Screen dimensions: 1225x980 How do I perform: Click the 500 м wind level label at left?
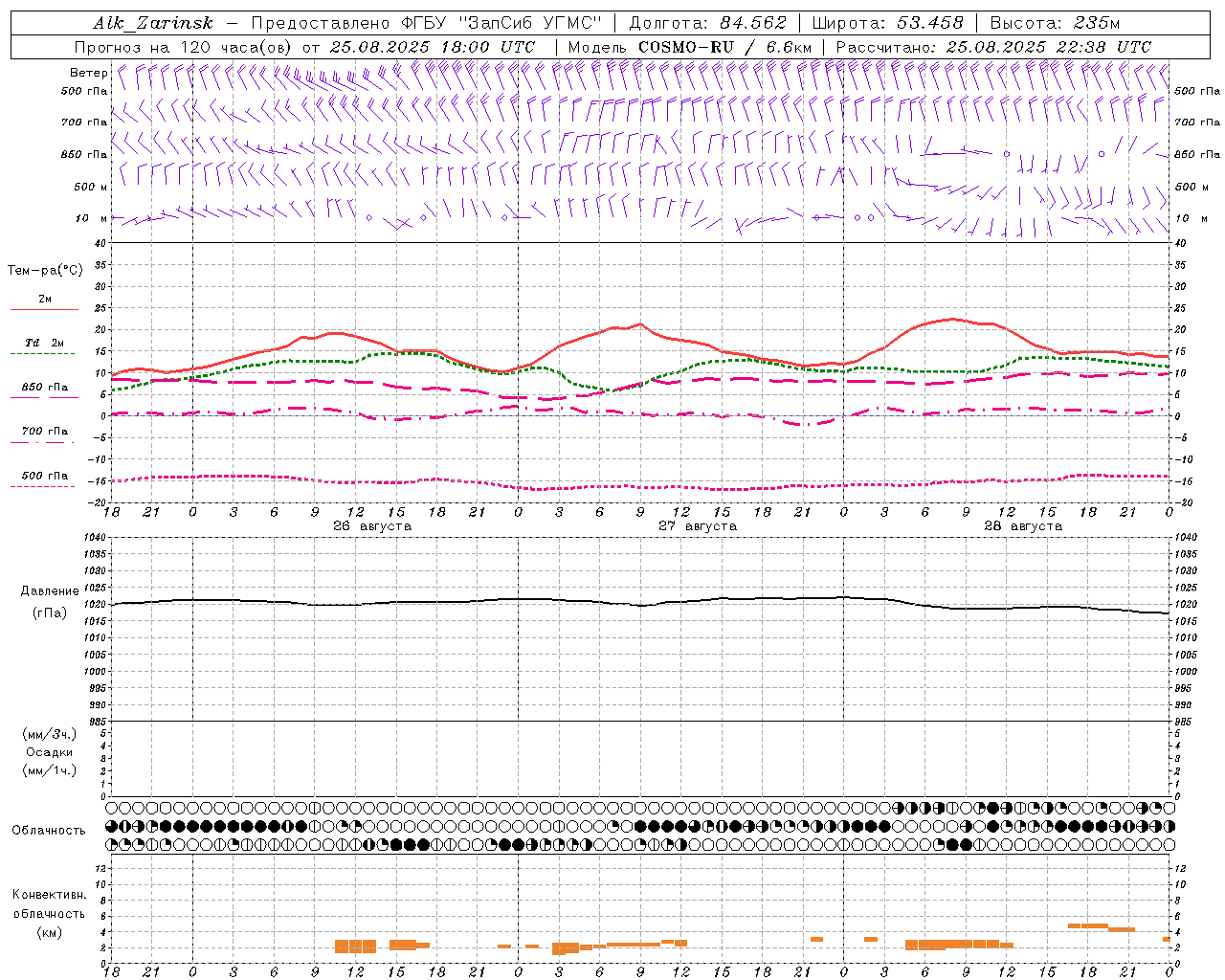tap(91, 187)
